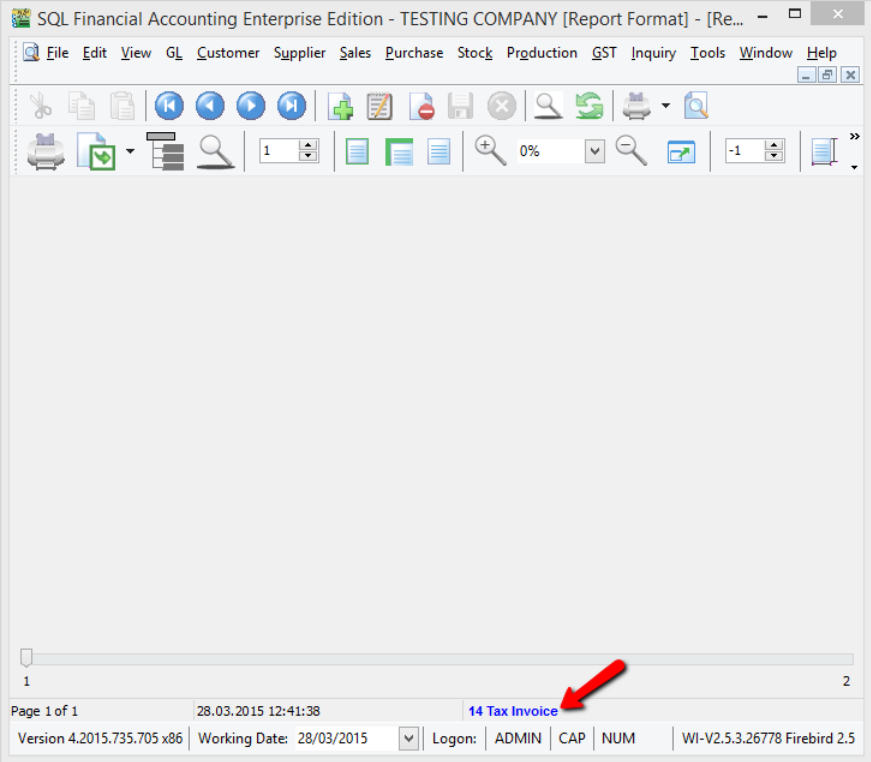Click the Zoom out magnifier icon
Screen dimensions: 871x762
[x=631, y=151]
